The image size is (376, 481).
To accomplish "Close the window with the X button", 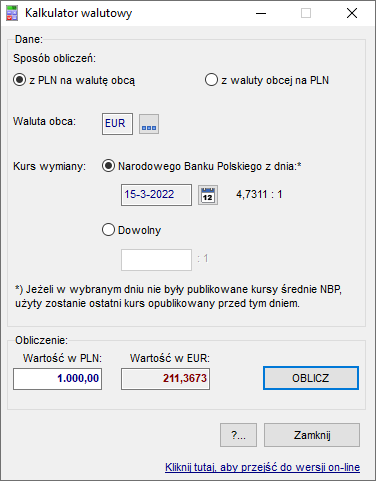I will click(352, 13).
